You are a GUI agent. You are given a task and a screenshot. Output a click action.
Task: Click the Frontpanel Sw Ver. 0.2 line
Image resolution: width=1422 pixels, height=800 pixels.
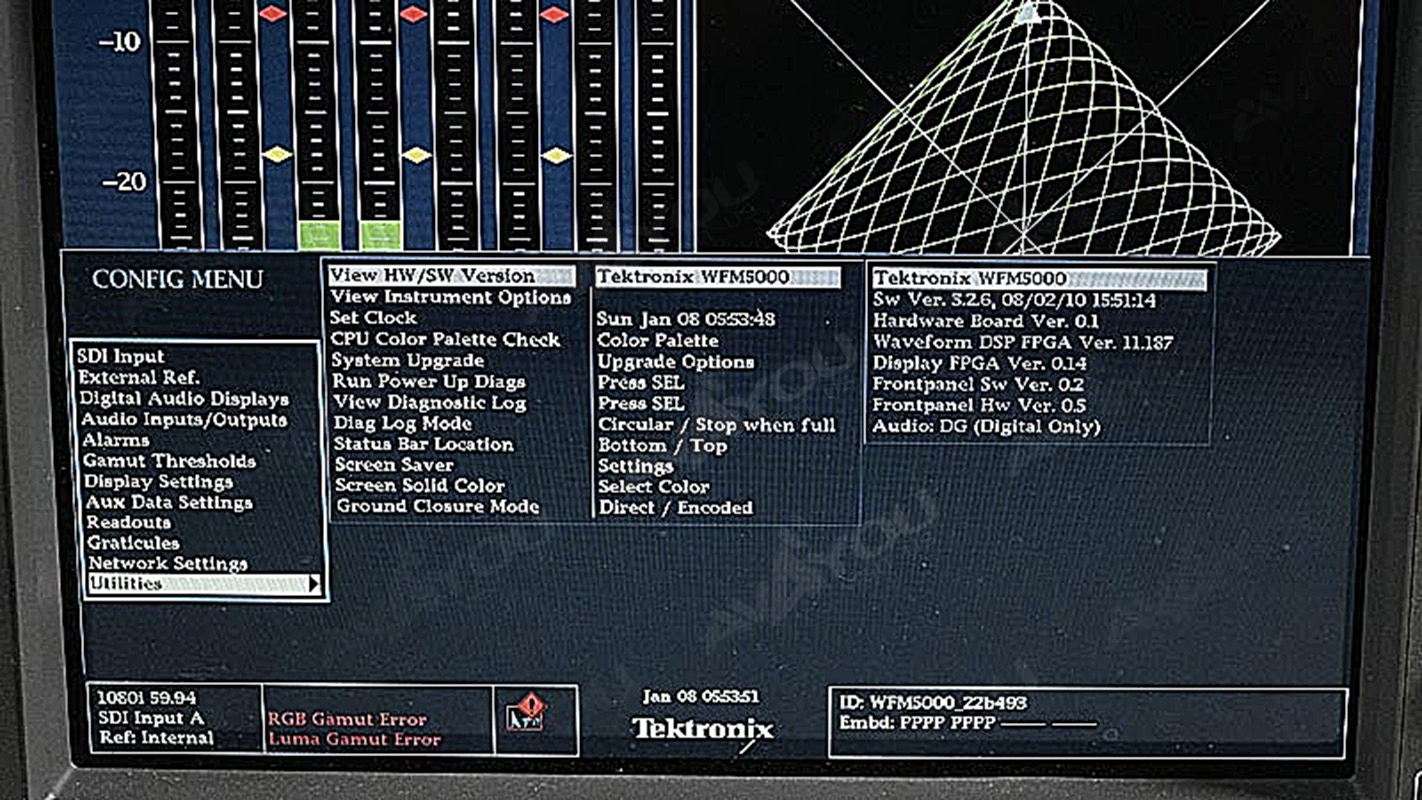pos(978,384)
